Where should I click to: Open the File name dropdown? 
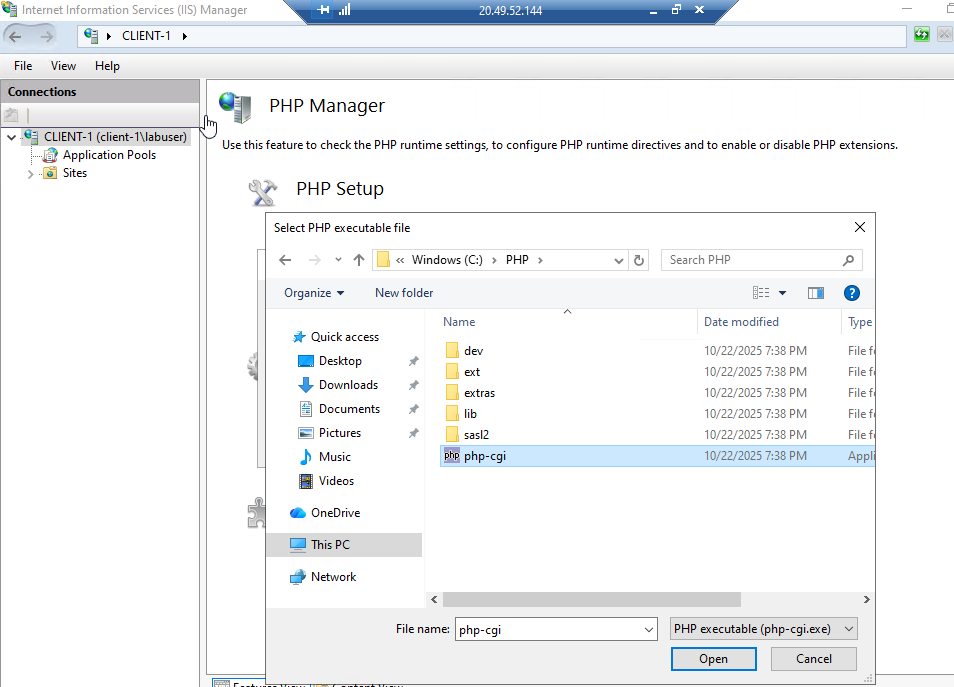point(649,630)
